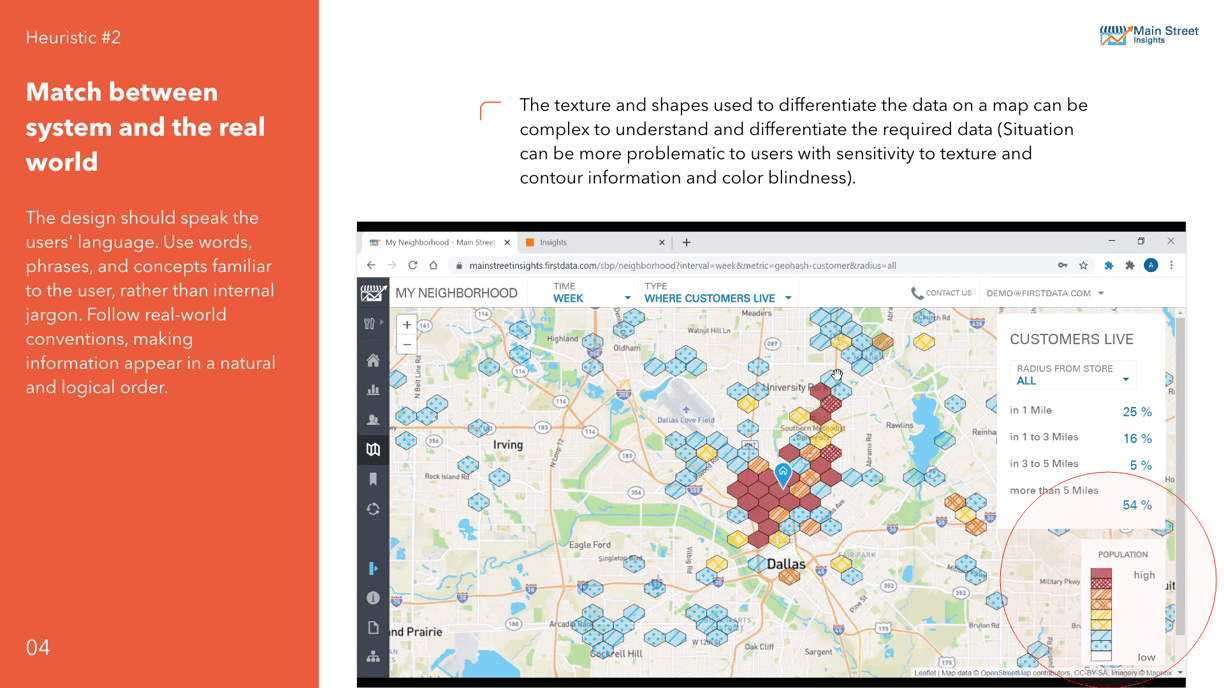Screen dimensions: 1224x688
Task: Open the Radius From Store dropdown
Action: click(1072, 375)
